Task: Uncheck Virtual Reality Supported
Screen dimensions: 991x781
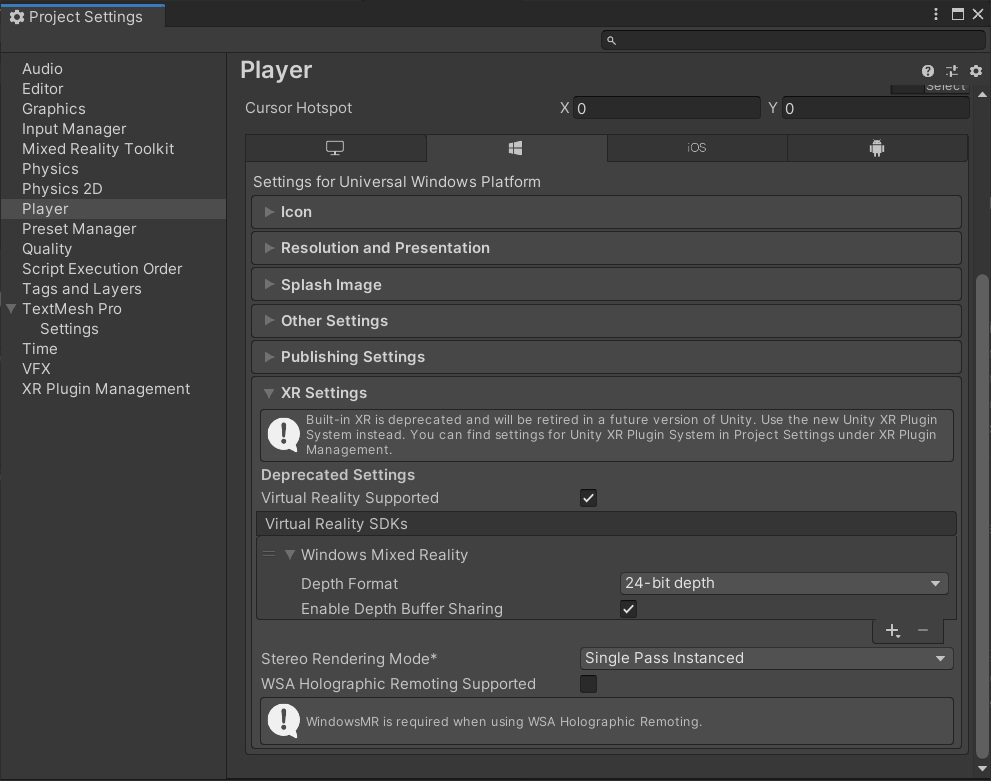Action: click(588, 498)
